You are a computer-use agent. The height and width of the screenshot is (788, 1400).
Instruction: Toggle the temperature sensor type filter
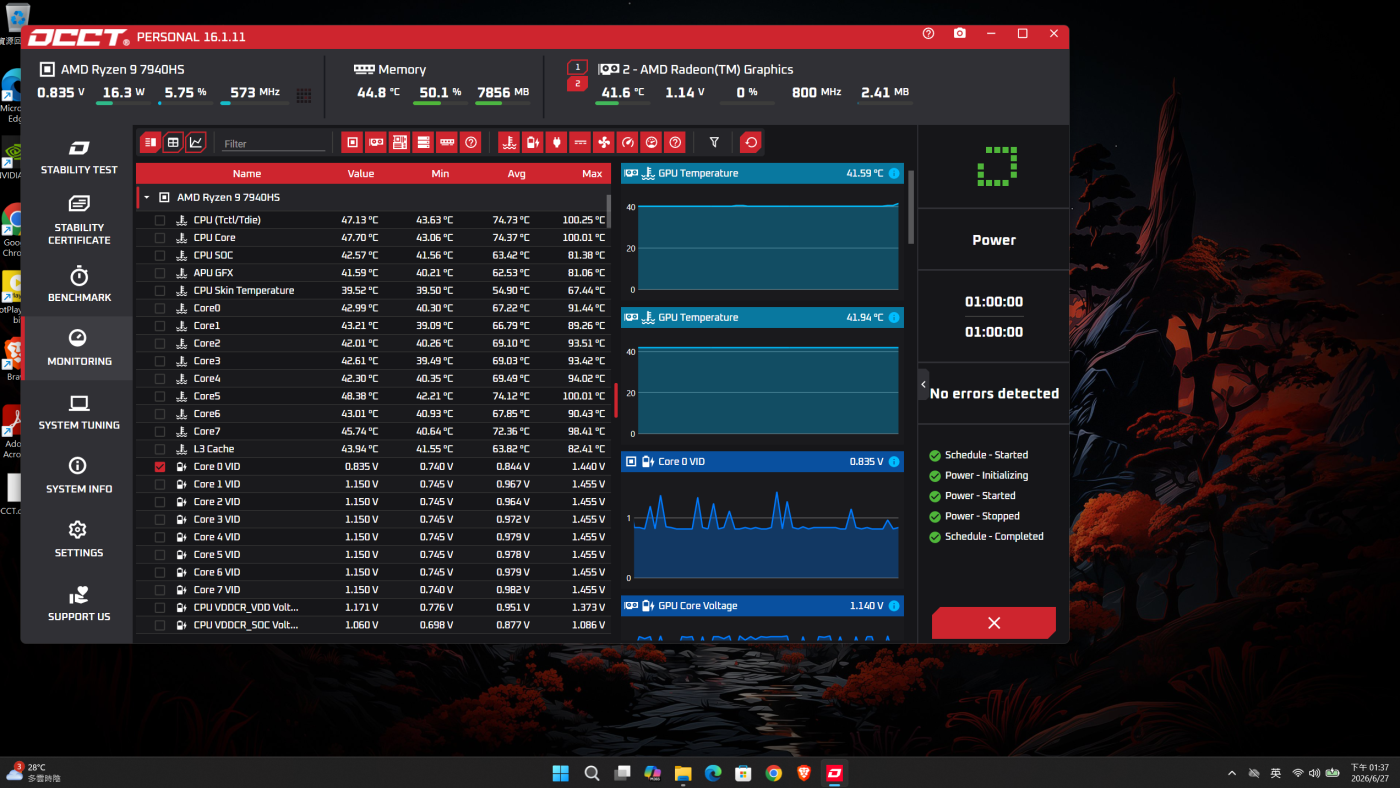[x=509, y=143]
